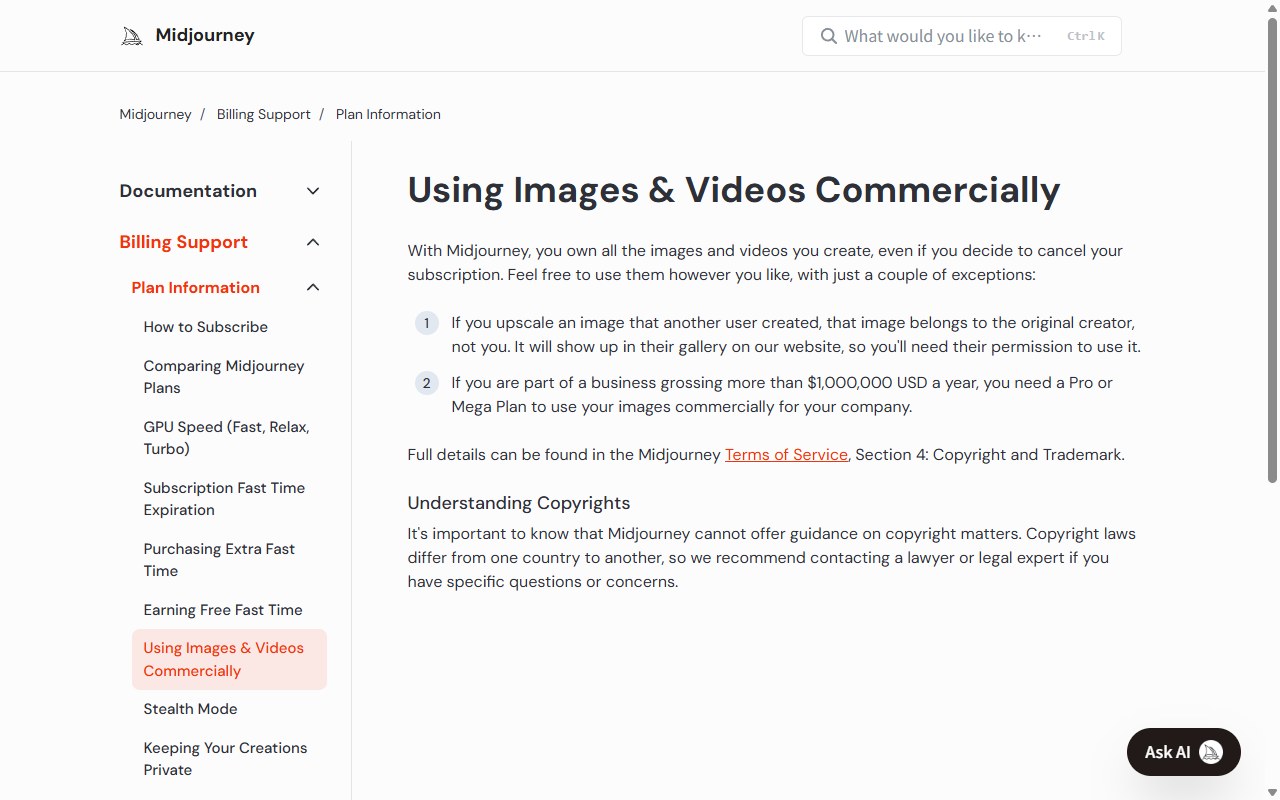Viewport: 1280px width, 800px height.
Task: Open the Terms of Service link
Action: tap(786, 454)
